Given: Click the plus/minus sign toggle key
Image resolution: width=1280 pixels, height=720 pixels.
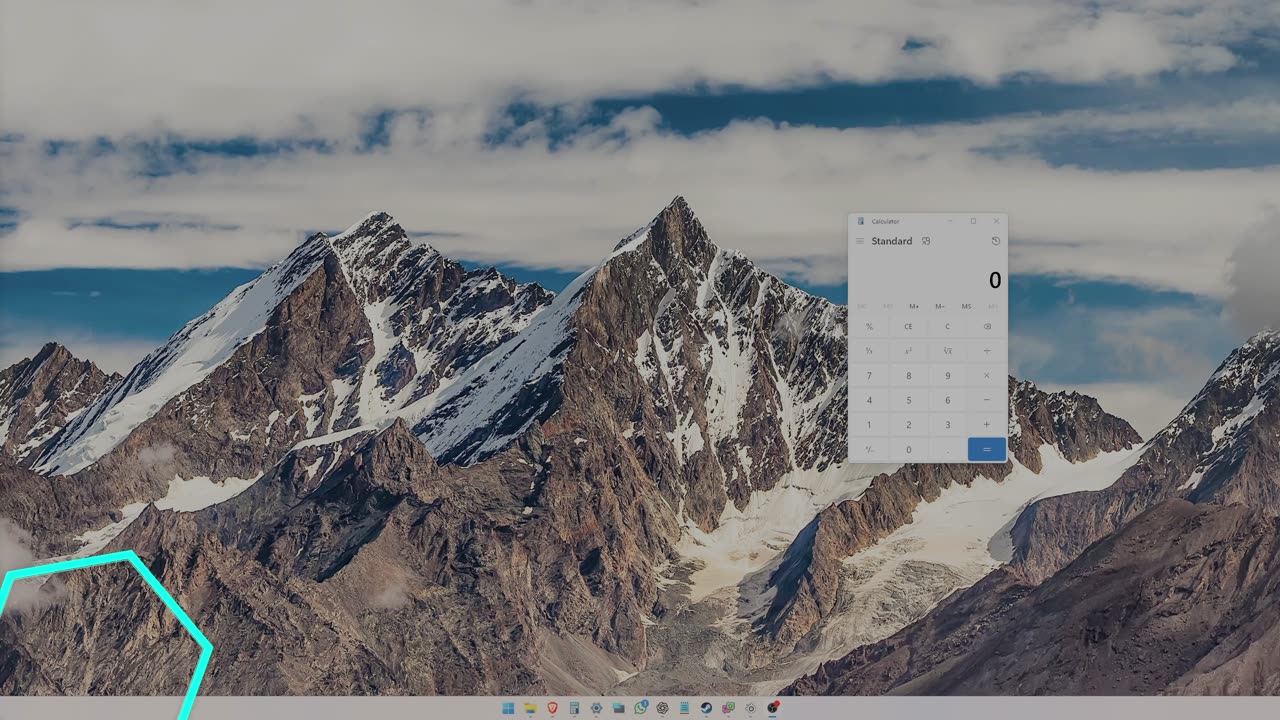Looking at the screenshot, I should pyautogui.click(x=869, y=449).
